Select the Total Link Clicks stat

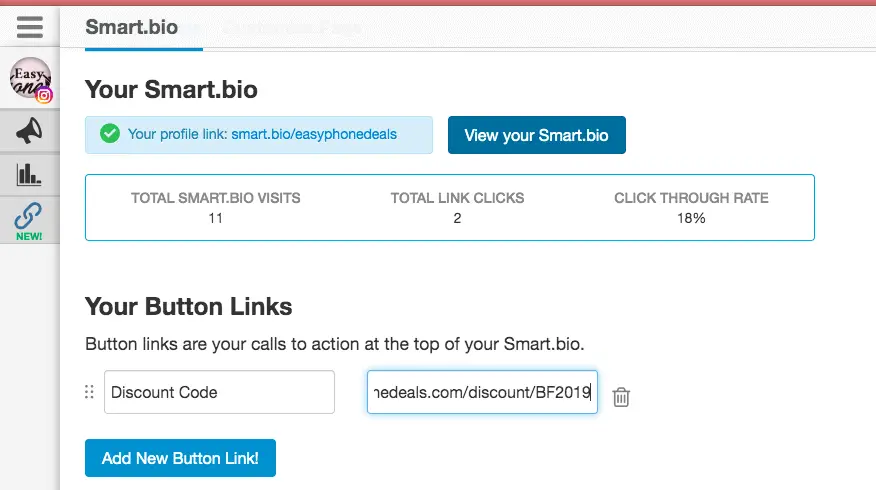(x=458, y=208)
